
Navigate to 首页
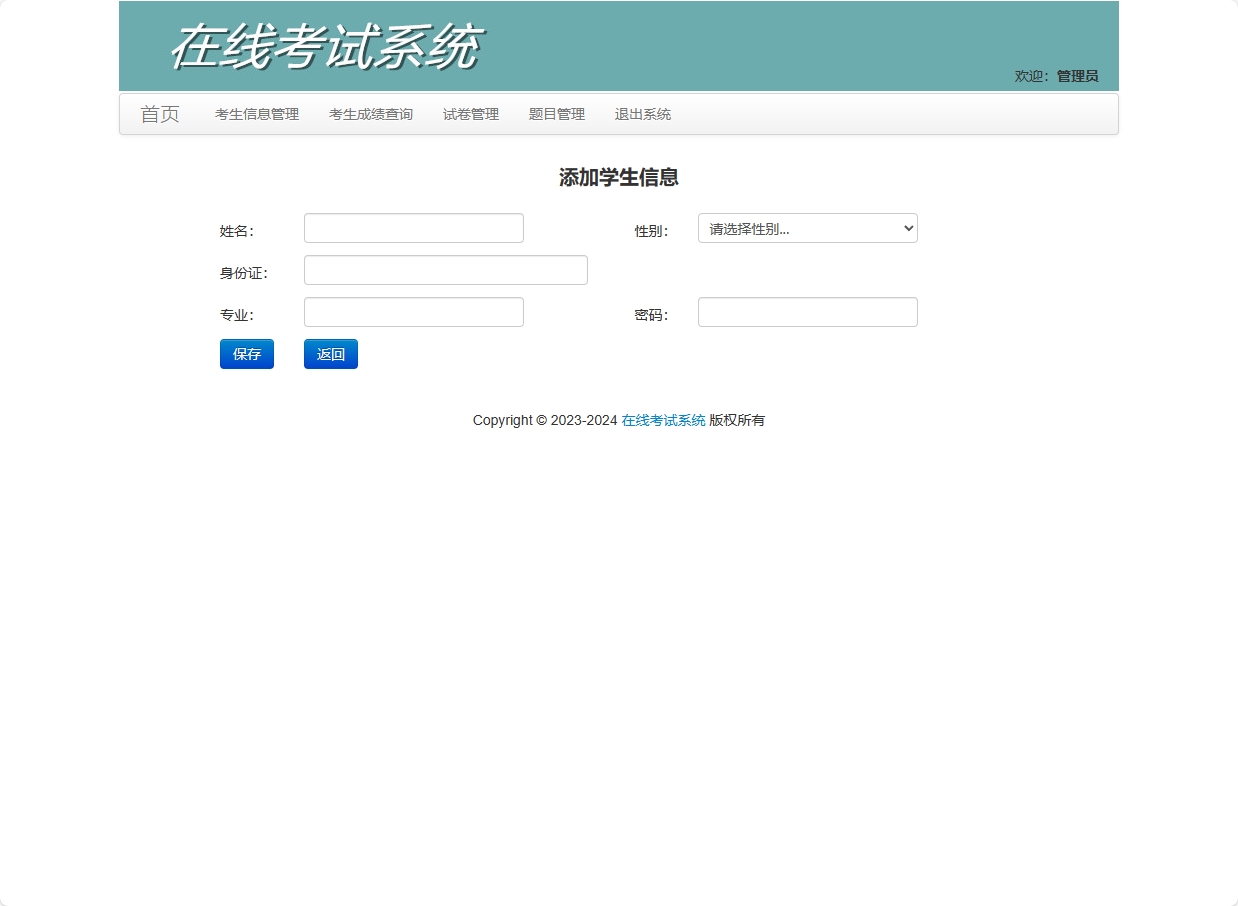[160, 114]
